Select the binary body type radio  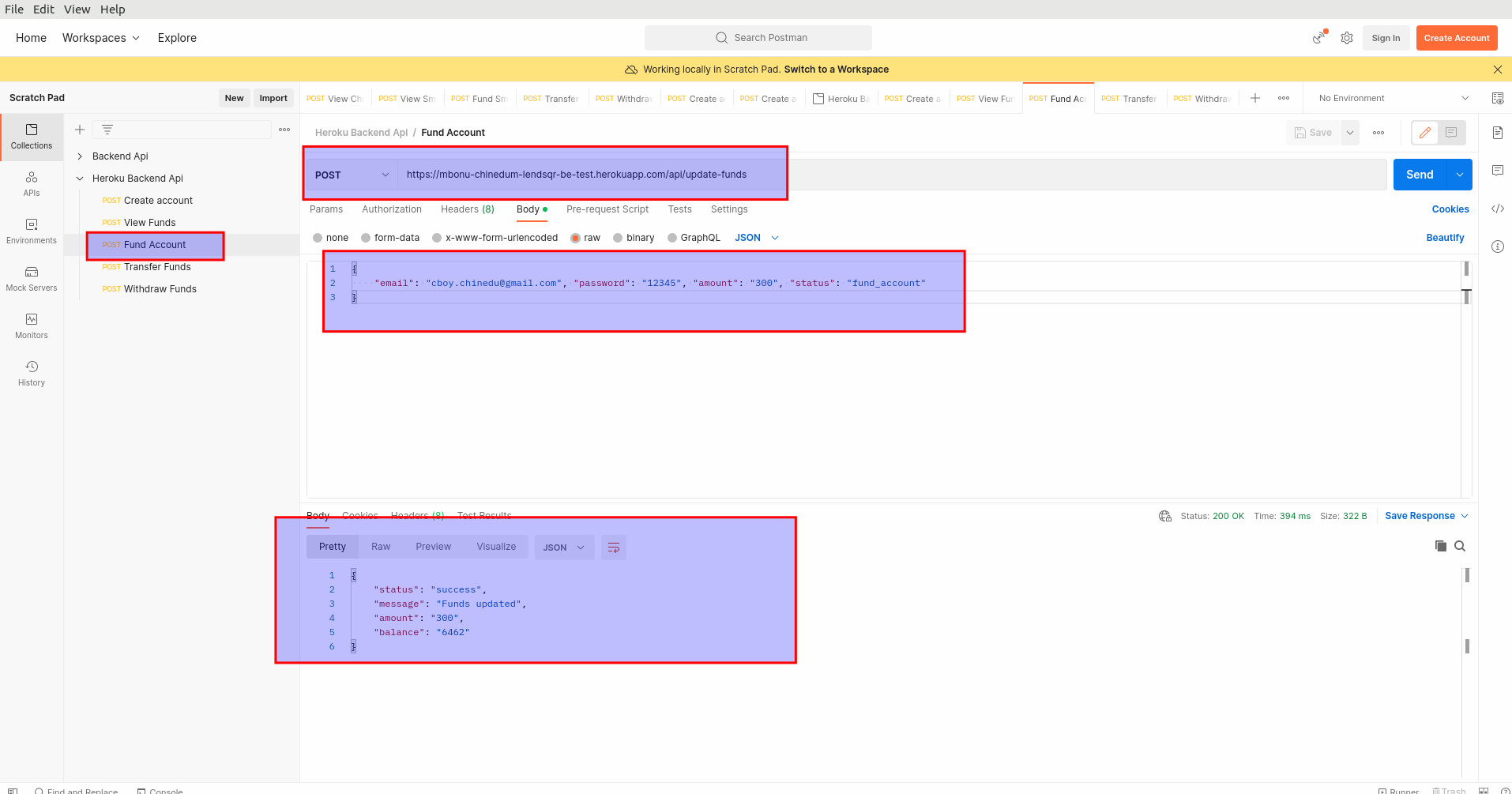point(618,238)
